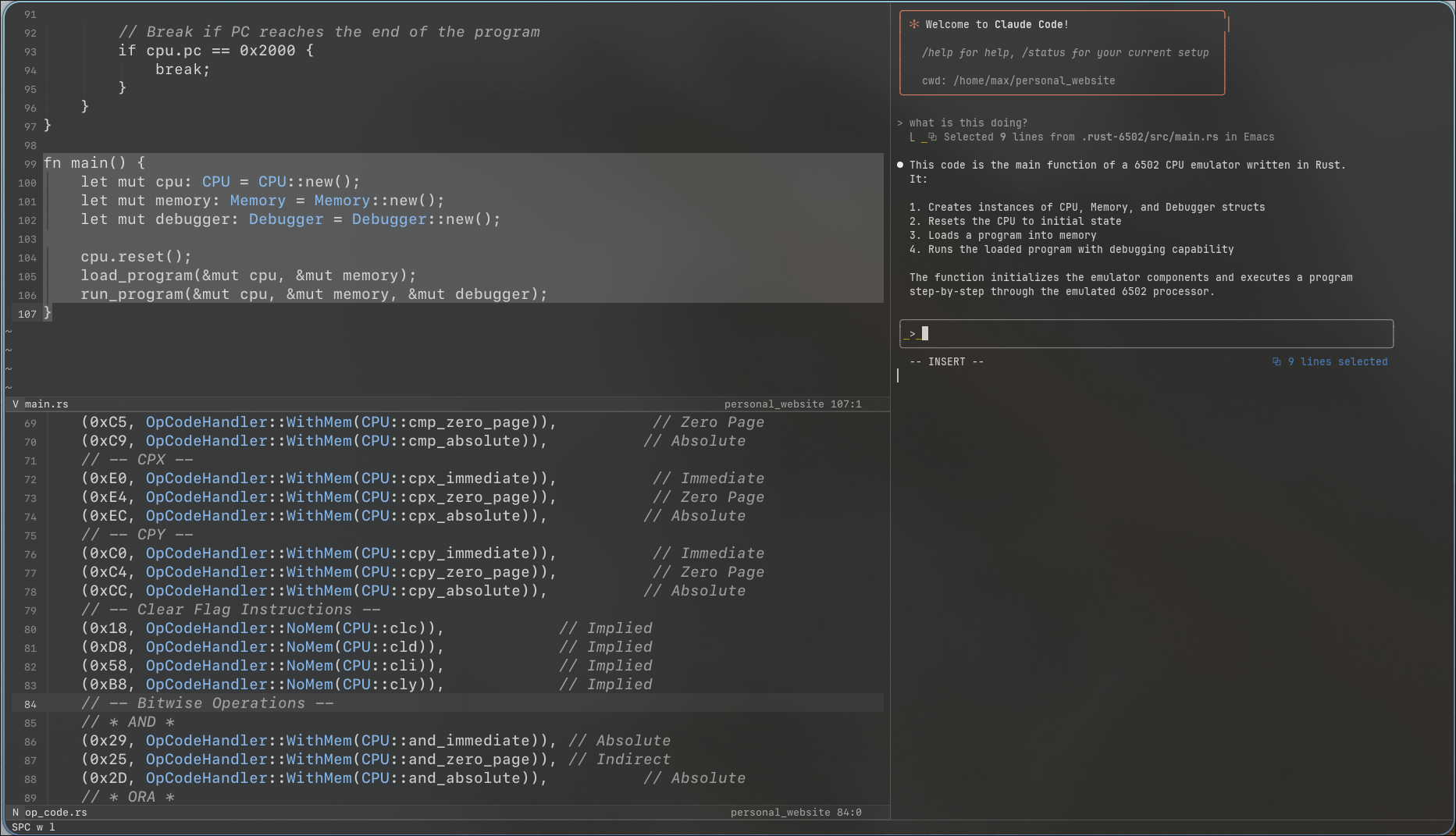Click the '// -- CPX --' comment

tap(137, 459)
